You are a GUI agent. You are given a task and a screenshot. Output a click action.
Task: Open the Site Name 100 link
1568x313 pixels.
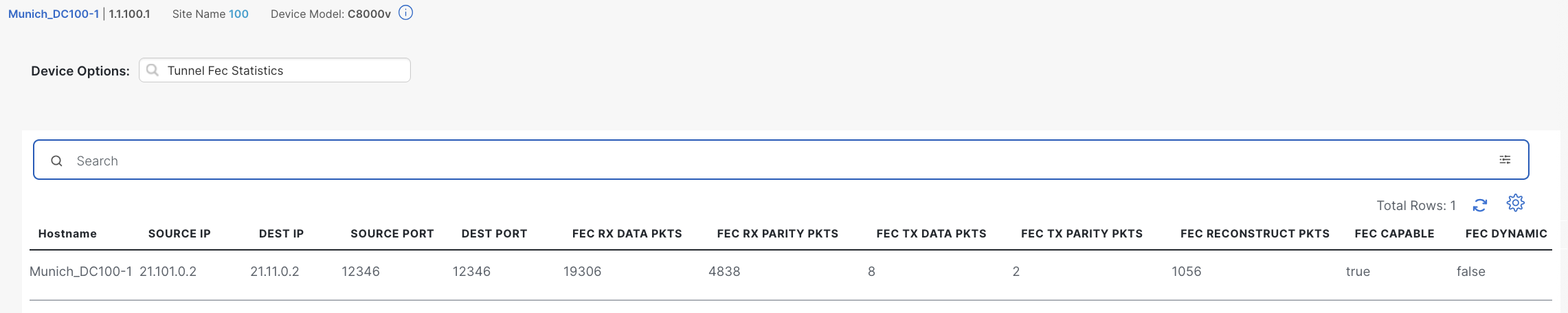point(238,14)
